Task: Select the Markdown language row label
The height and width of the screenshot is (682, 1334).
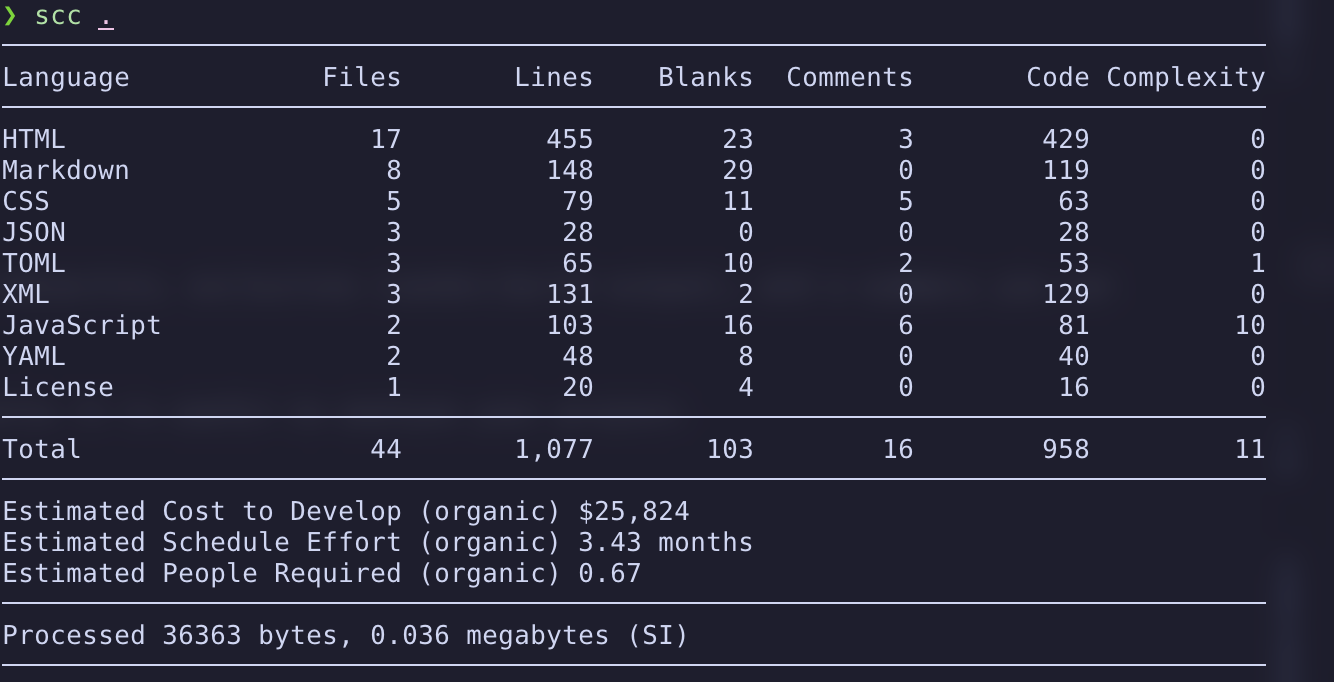Action: point(66,170)
